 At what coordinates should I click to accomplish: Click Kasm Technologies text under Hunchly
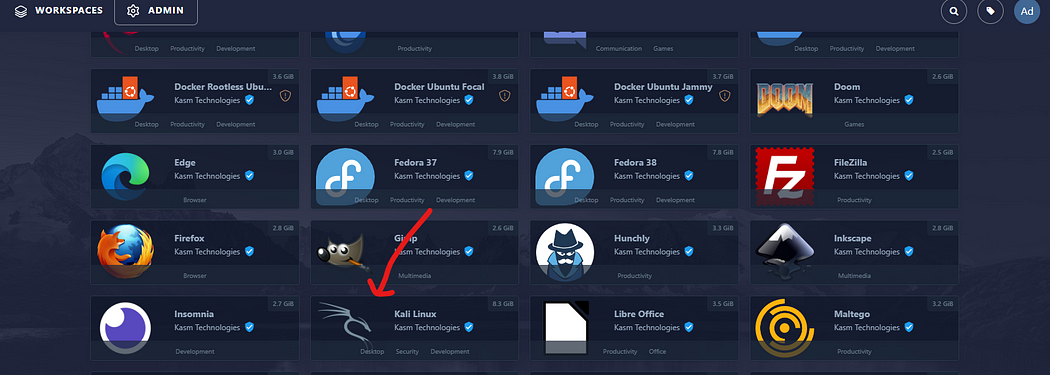647,252
